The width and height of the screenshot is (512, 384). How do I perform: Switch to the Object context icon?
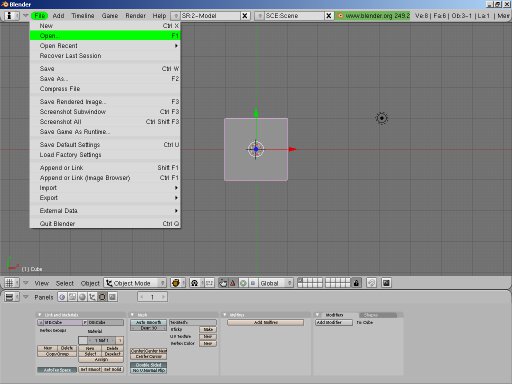(x=92, y=297)
